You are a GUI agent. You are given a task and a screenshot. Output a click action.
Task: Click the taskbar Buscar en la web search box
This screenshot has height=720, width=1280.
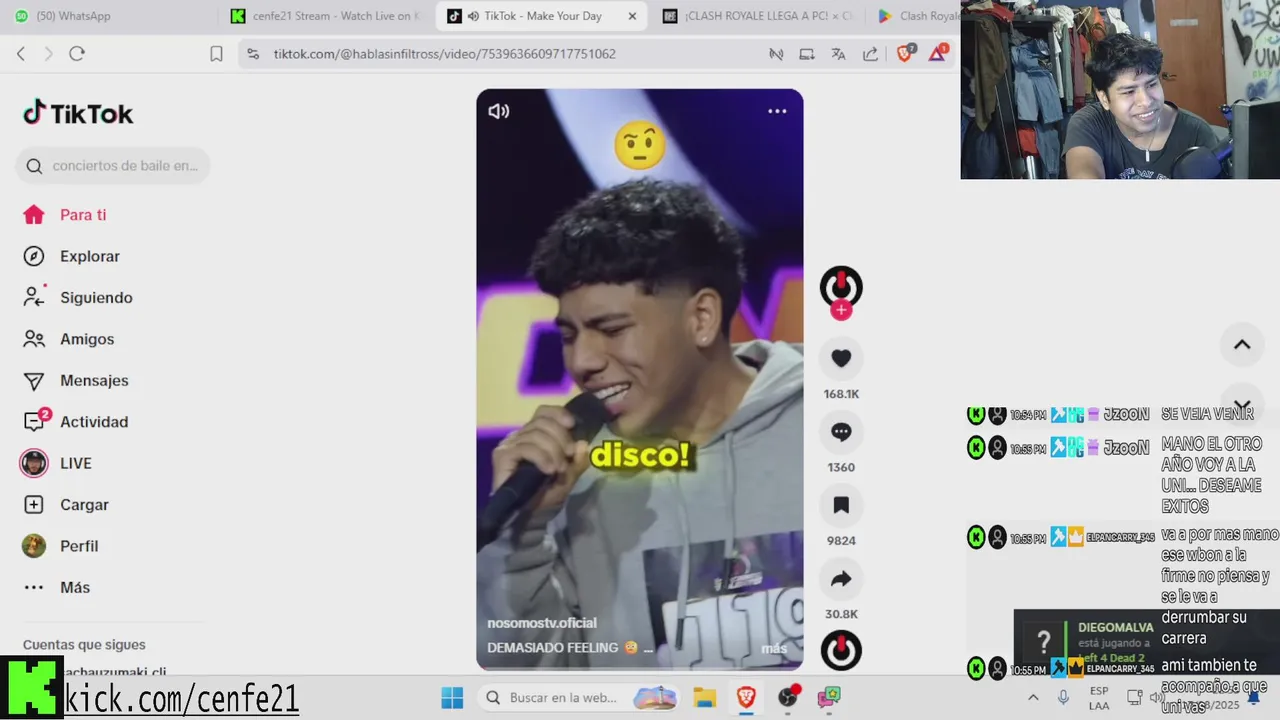(x=580, y=697)
